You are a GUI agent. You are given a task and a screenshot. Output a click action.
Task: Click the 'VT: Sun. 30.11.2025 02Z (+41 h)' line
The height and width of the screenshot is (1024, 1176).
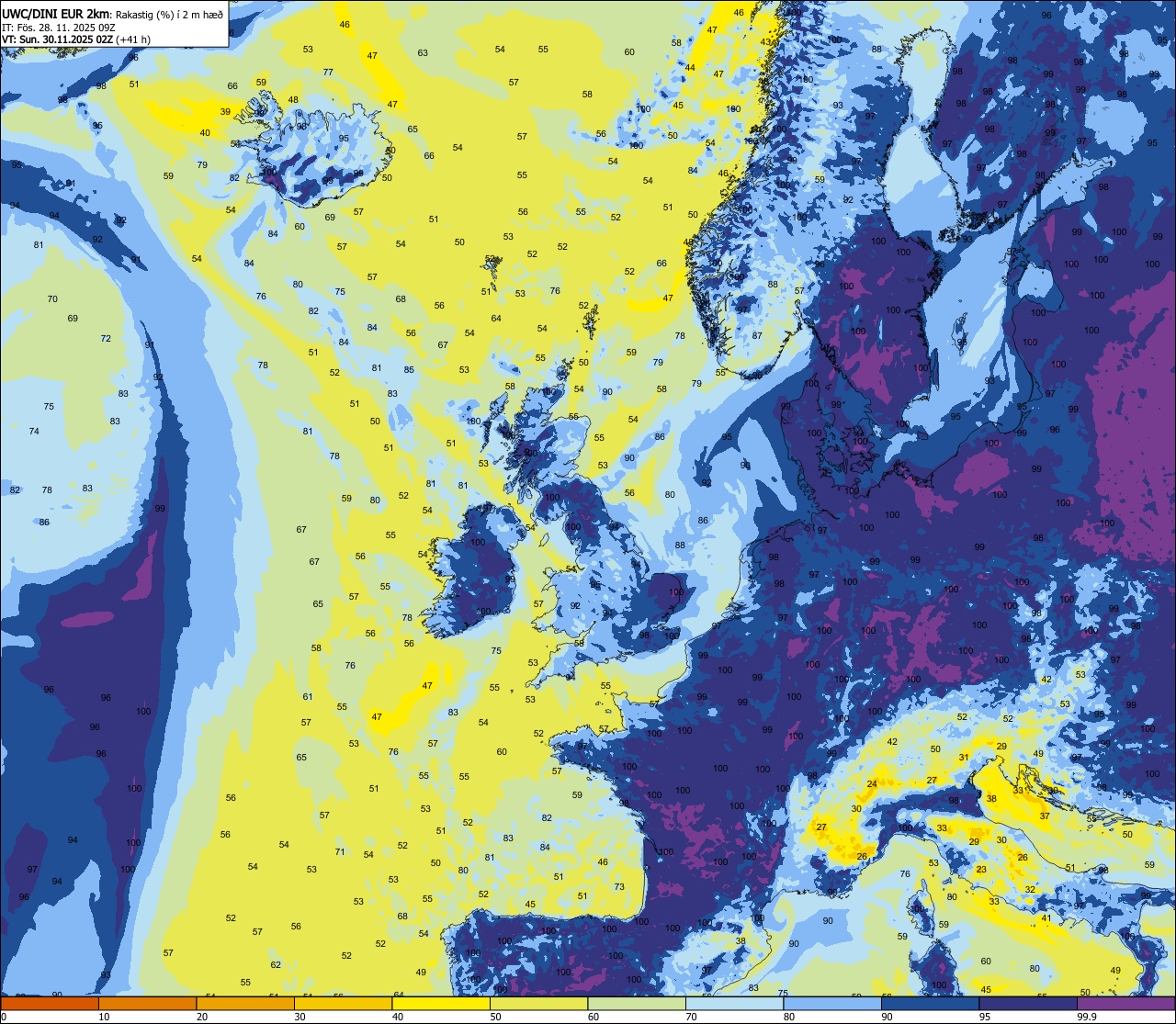pyautogui.click(x=76, y=39)
